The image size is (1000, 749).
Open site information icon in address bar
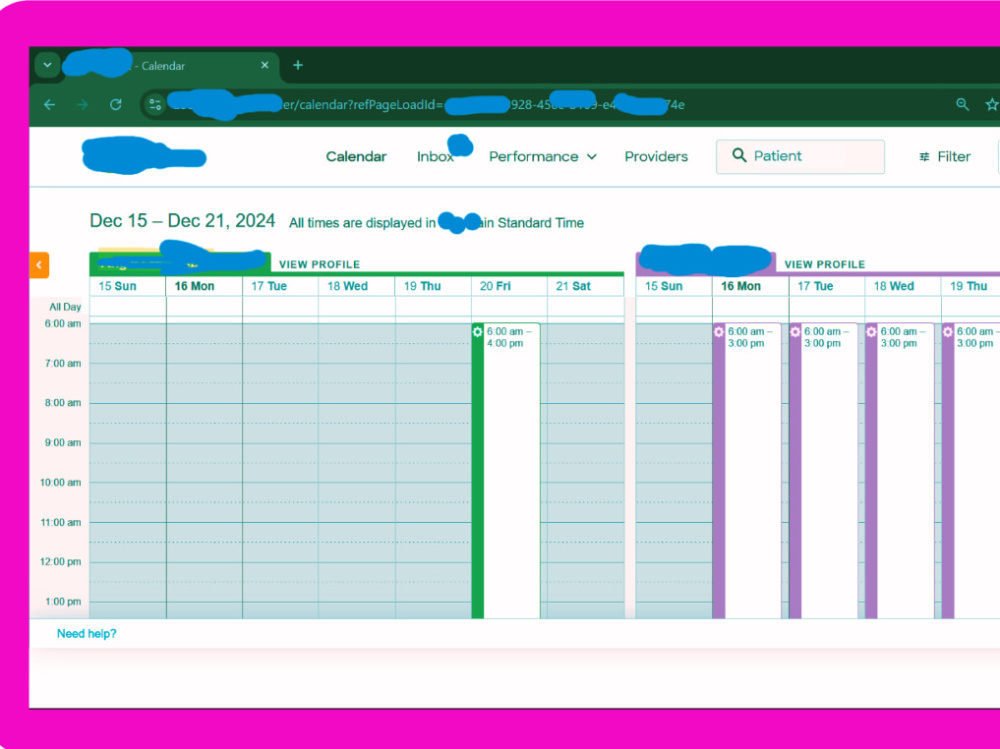(x=155, y=105)
